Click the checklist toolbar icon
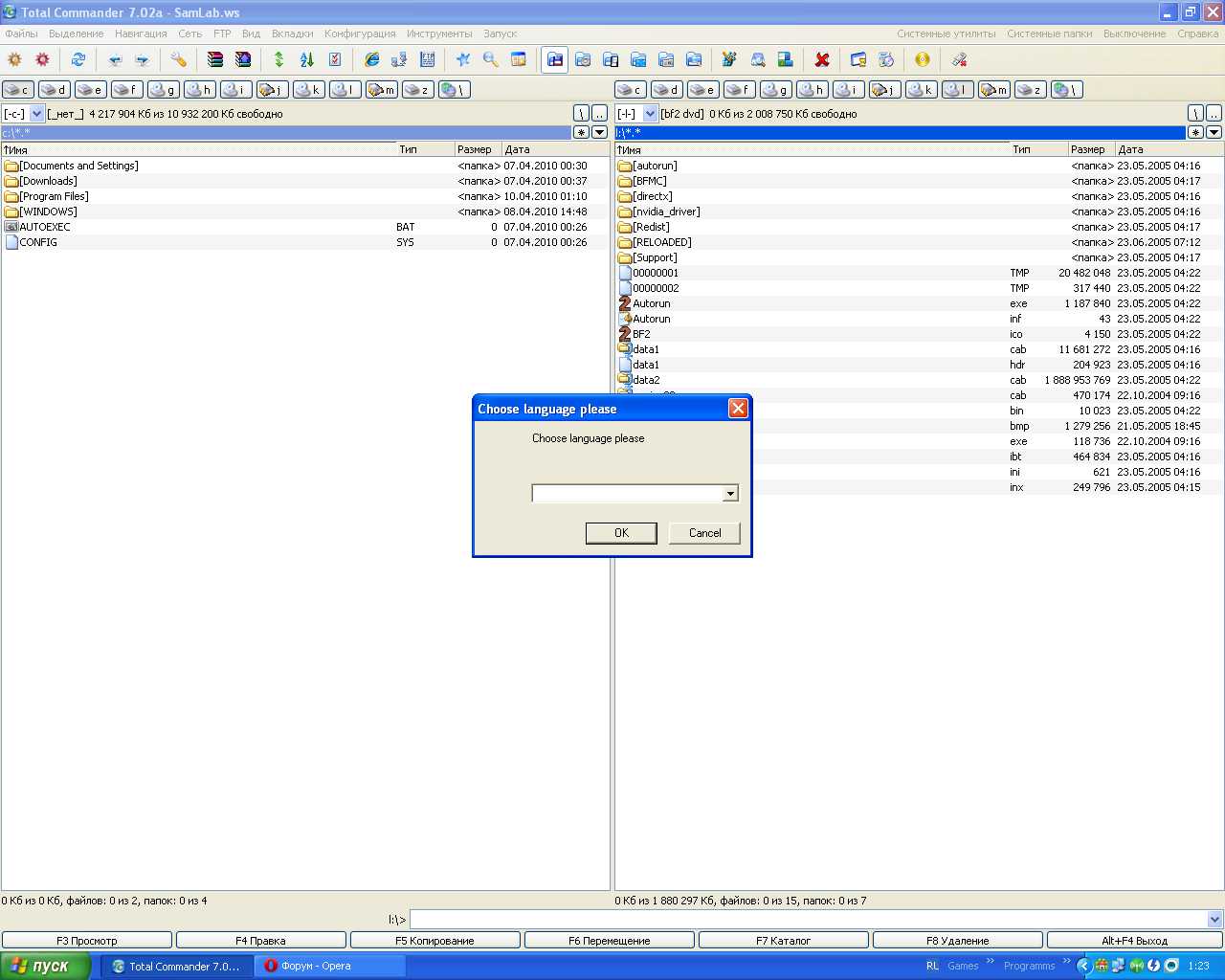The height and width of the screenshot is (980, 1225). (335, 59)
